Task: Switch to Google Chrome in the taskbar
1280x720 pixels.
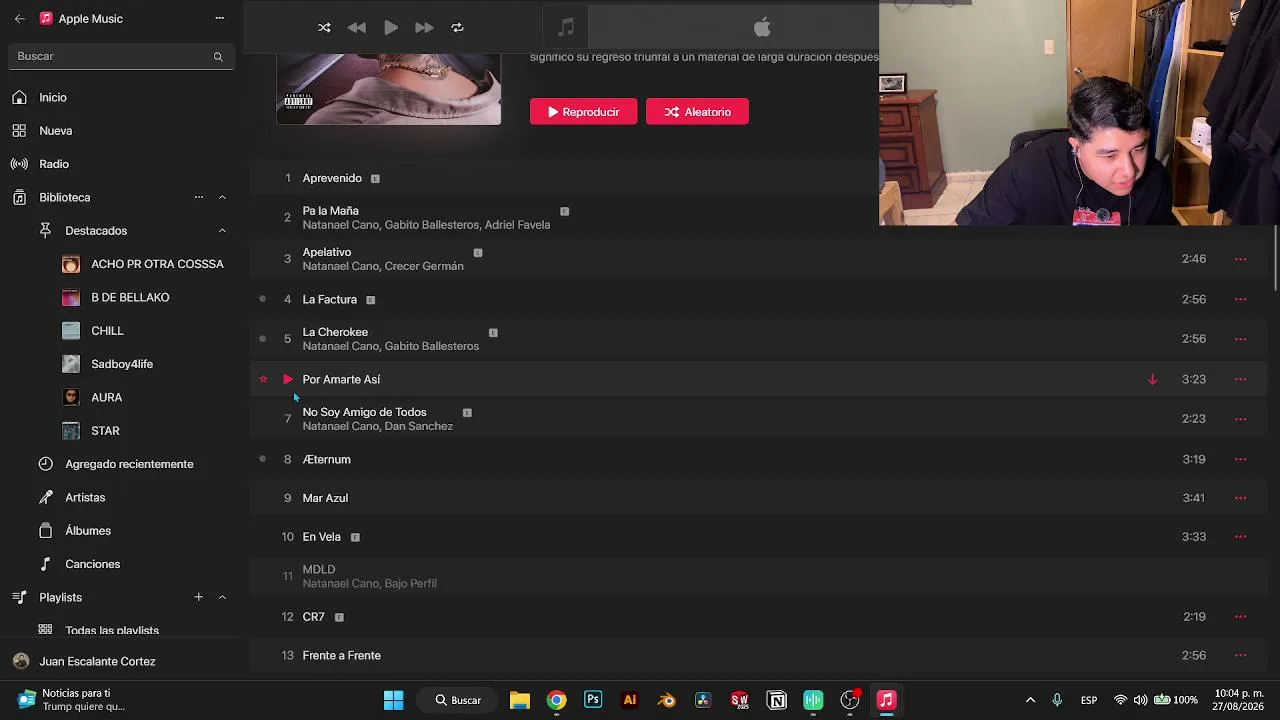Action: [x=556, y=700]
